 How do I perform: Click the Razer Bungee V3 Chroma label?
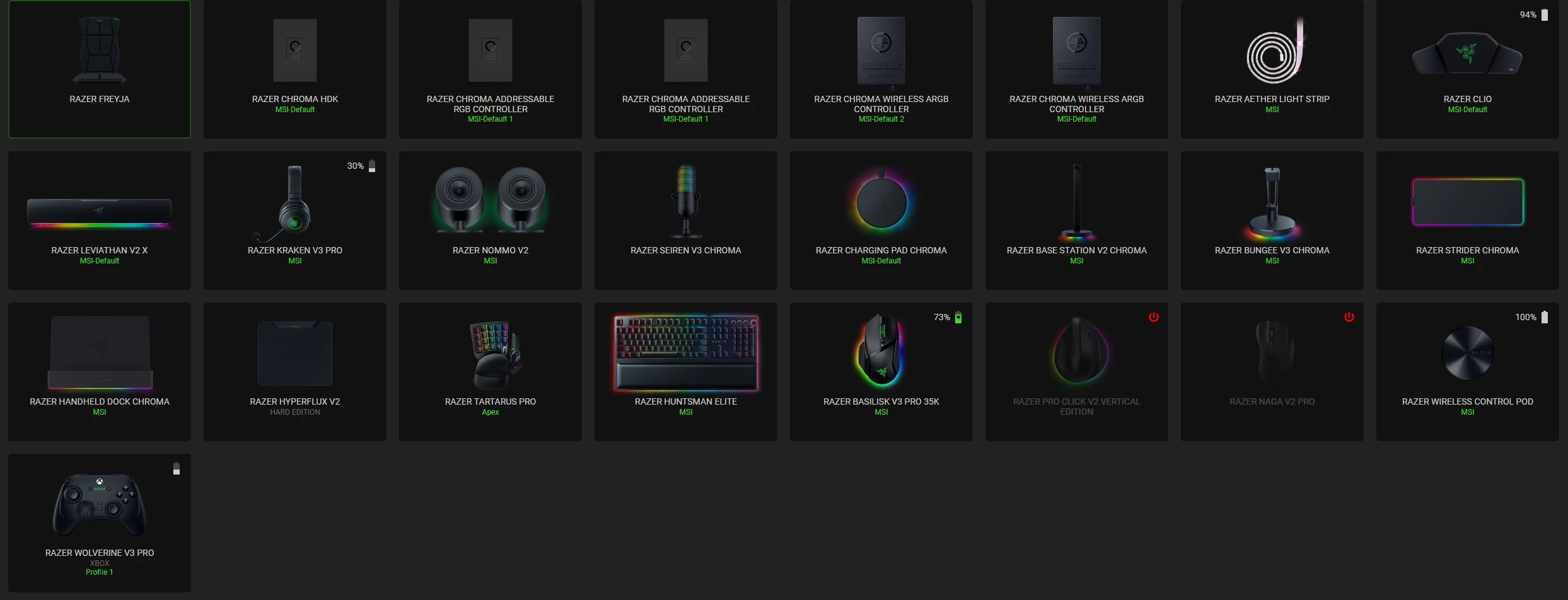click(x=1272, y=250)
